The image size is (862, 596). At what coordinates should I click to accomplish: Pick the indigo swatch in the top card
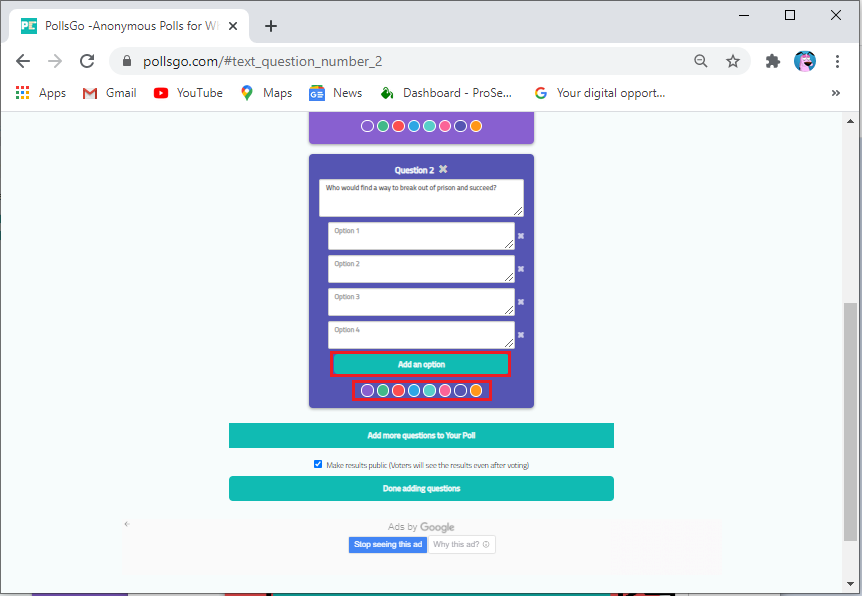pyautogui.click(x=460, y=126)
